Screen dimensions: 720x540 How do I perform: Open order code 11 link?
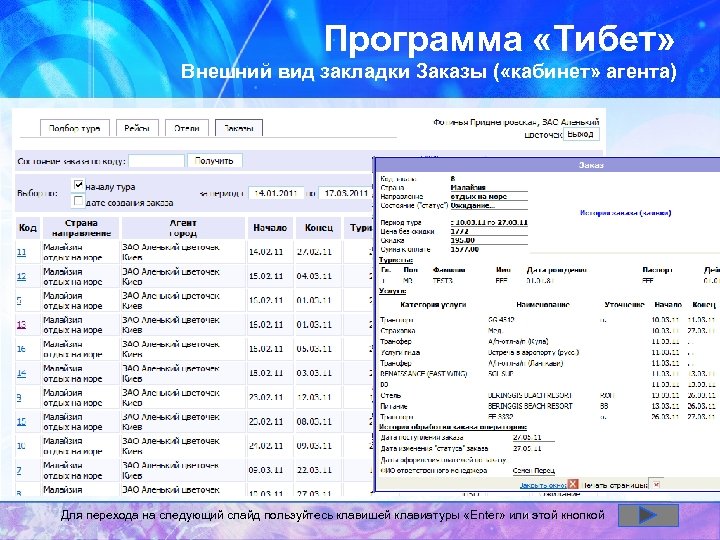pyautogui.click(x=21, y=252)
